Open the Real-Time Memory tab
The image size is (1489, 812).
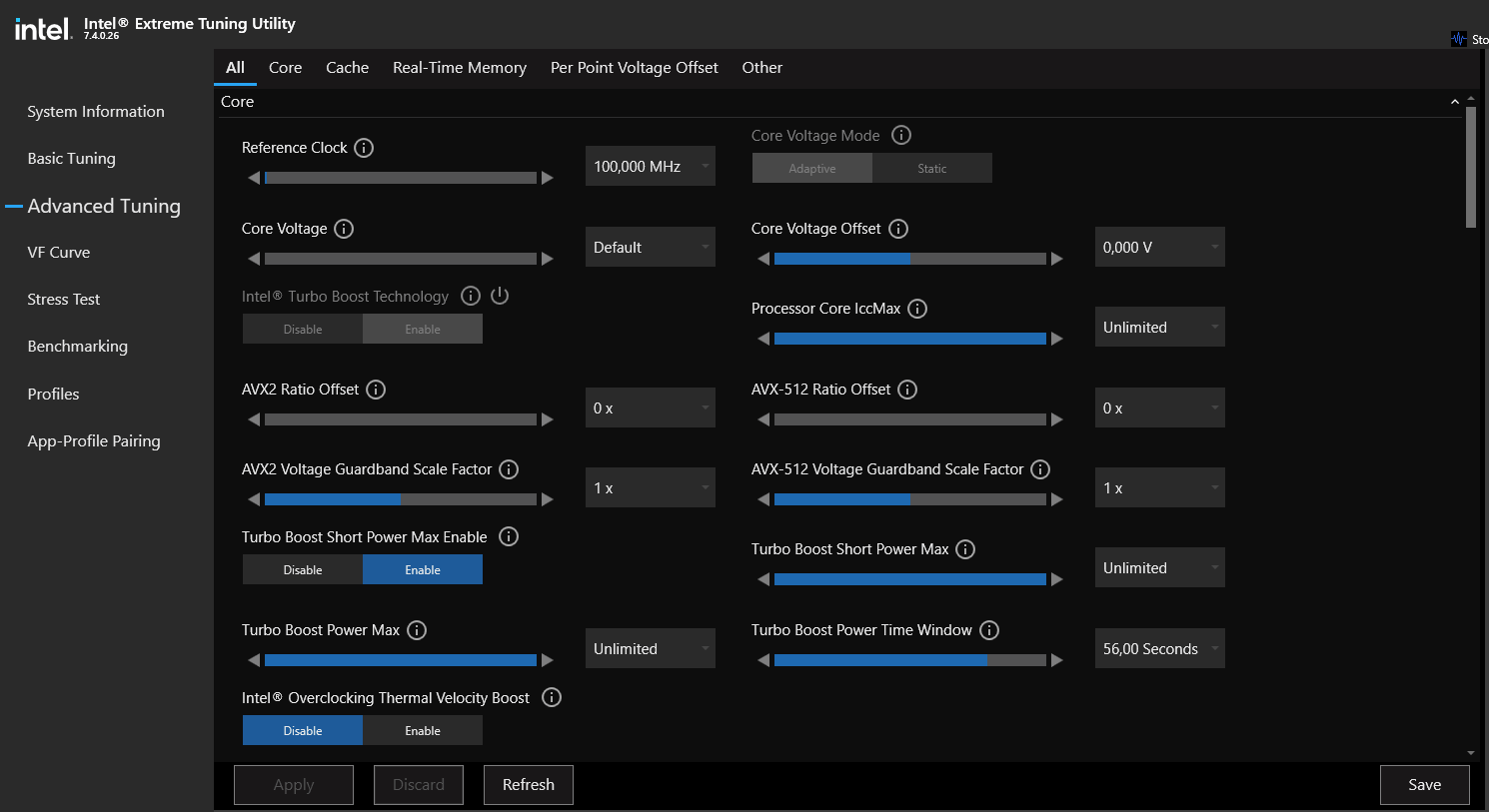(x=460, y=67)
